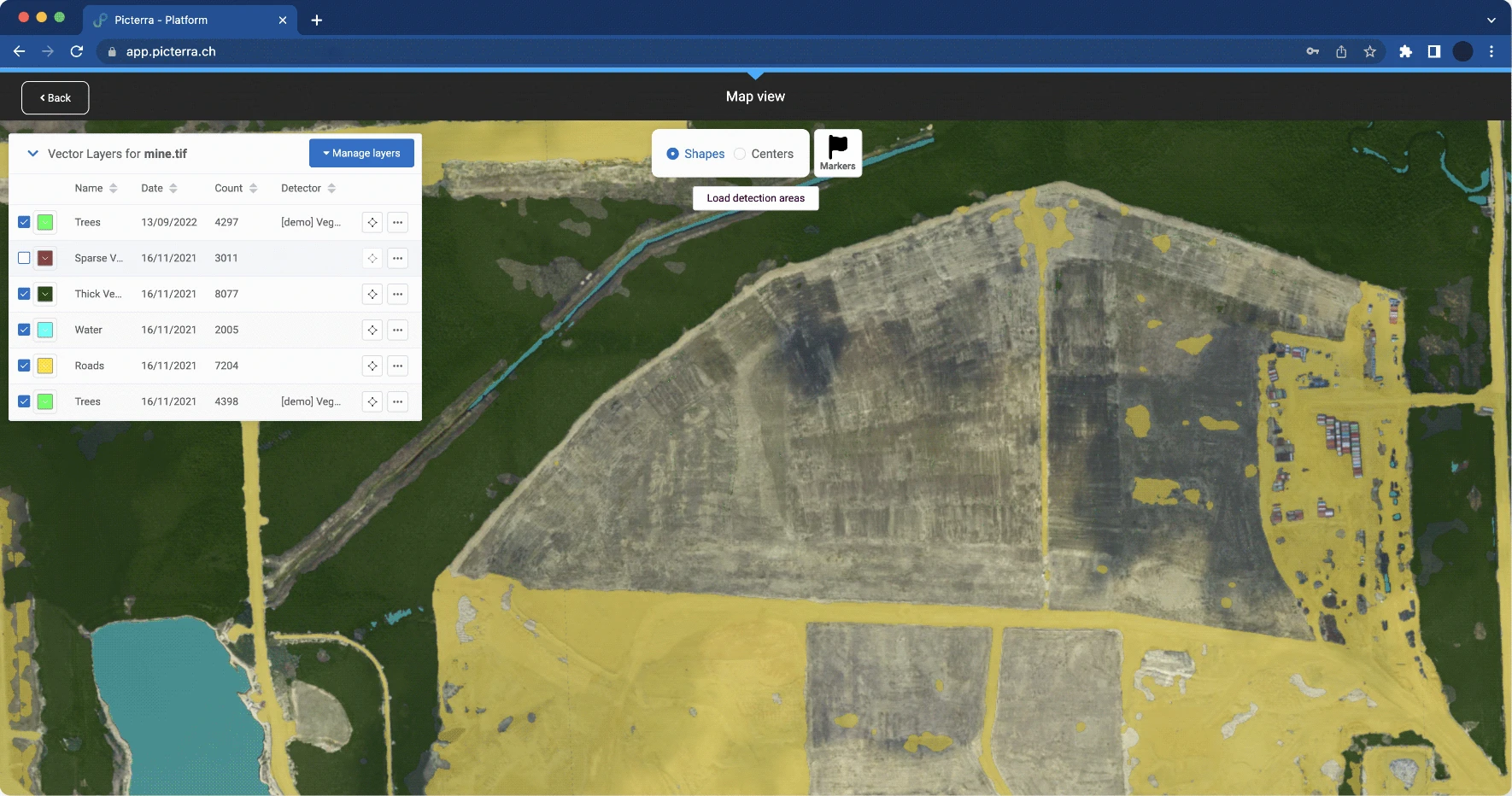Open more options for Roads layer
The width and height of the screenshot is (1512, 796).
pos(398,366)
